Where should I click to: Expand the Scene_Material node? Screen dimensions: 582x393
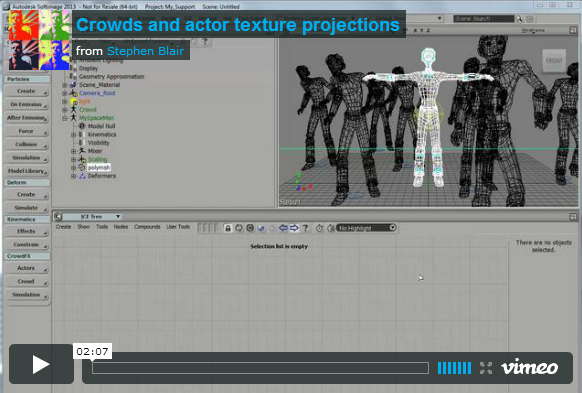65,85
